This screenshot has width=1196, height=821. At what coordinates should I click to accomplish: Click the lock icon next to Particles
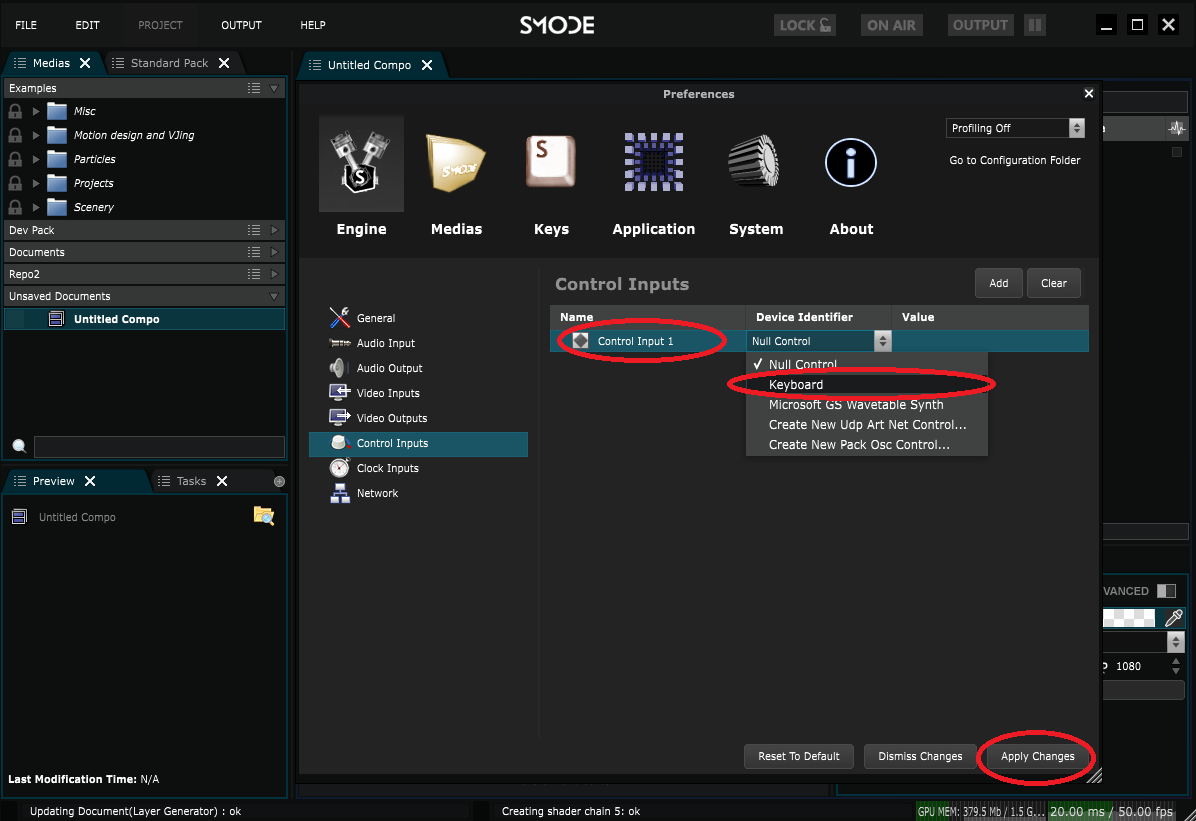[15, 159]
